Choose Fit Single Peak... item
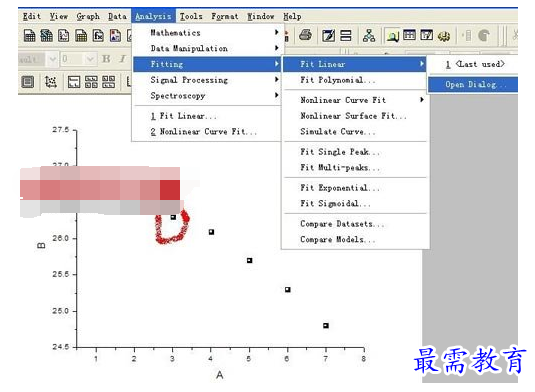535x392 pixels. (x=355, y=152)
